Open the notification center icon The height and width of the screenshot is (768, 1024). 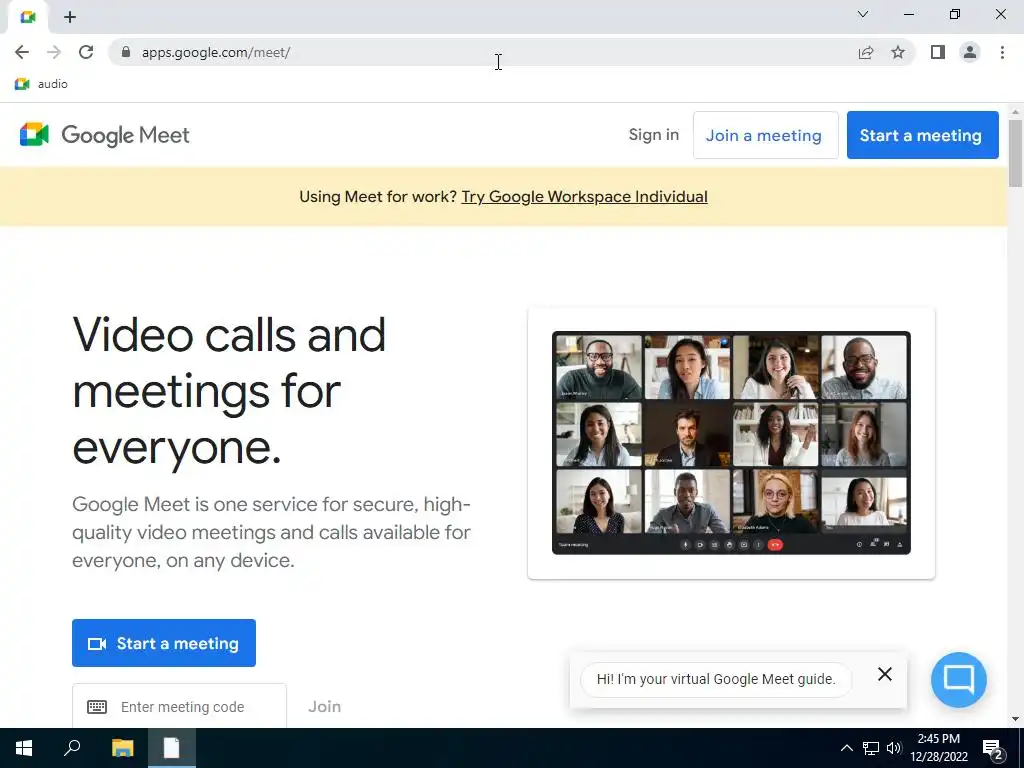(993, 748)
